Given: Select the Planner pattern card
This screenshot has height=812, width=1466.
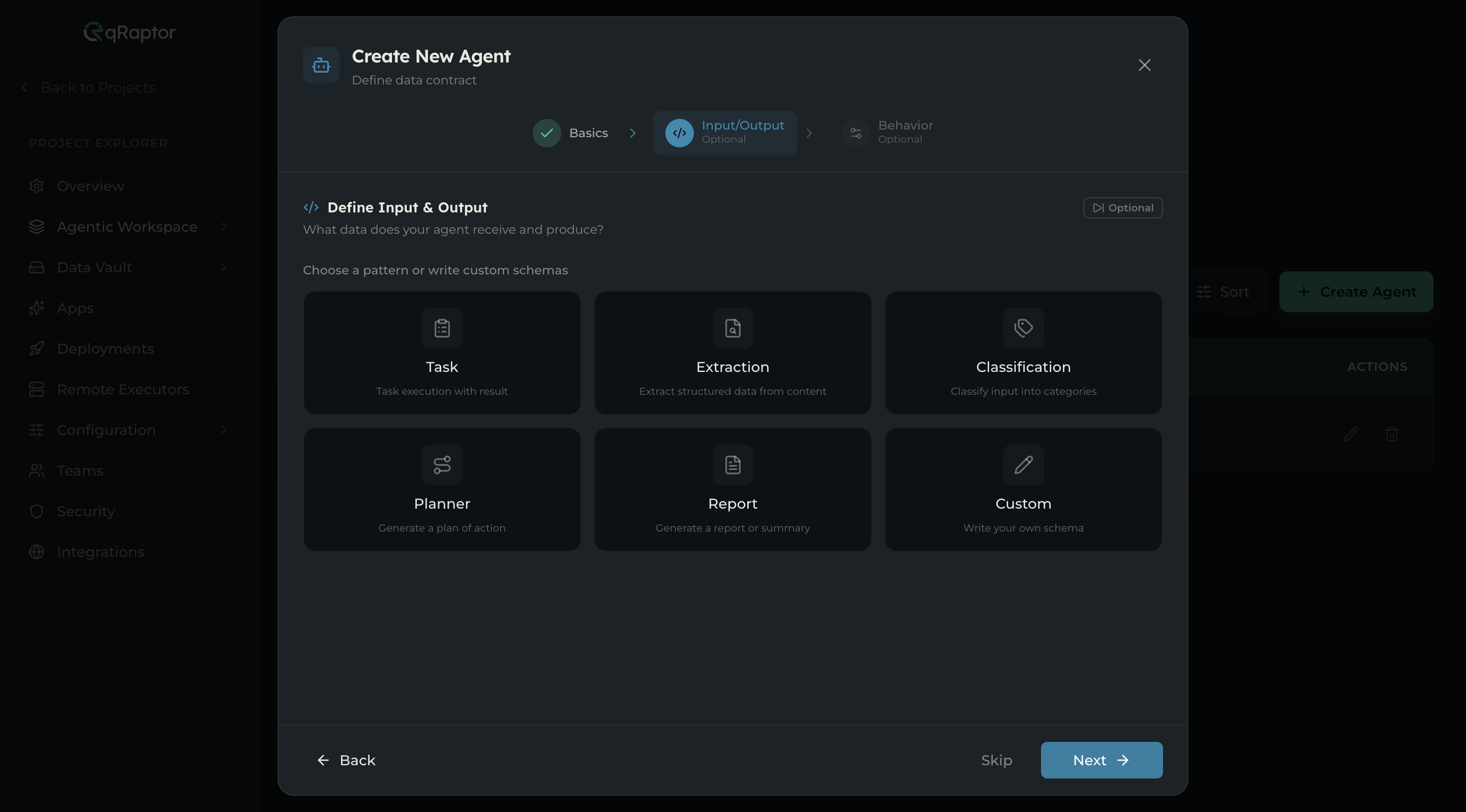Looking at the screenshot, I should point(442,489).
